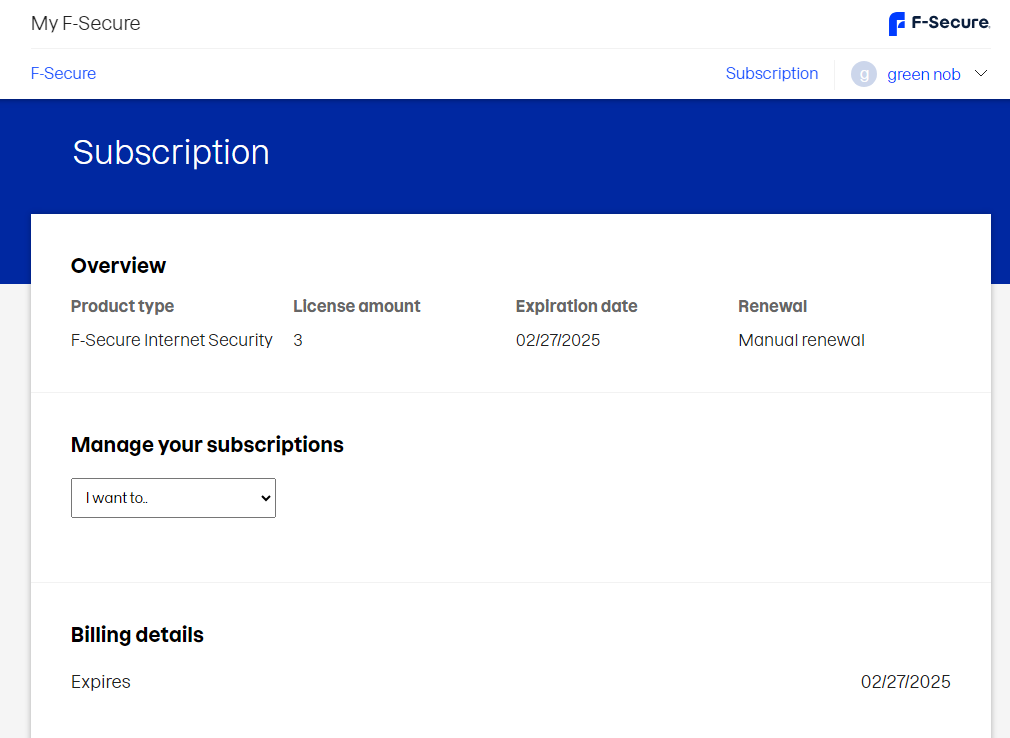Click the My F-Secure title

pos(86,23)
